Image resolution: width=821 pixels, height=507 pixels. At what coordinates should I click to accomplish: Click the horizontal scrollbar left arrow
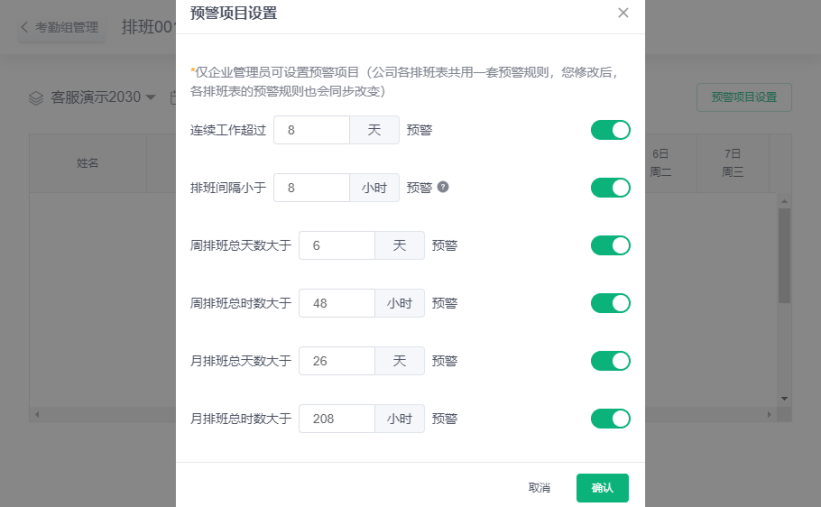coord(37,414)
